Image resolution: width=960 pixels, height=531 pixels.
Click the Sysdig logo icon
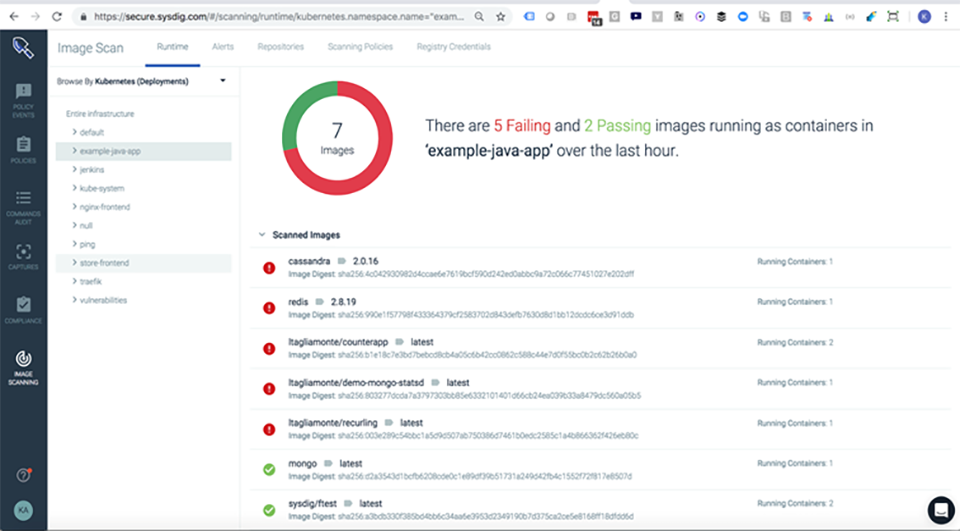(23, 48)
